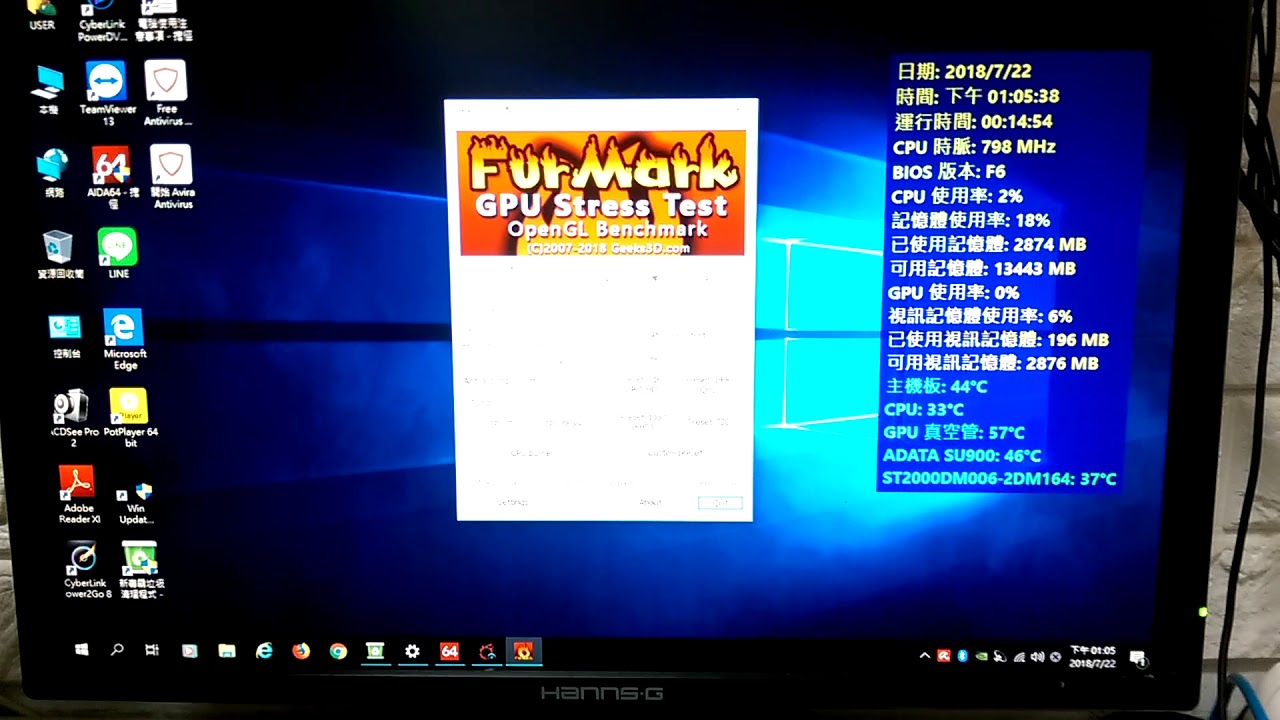1280x720 pixels.
Task: Click the 日期: 2018/7/22 overlay line
Action: 964,72
